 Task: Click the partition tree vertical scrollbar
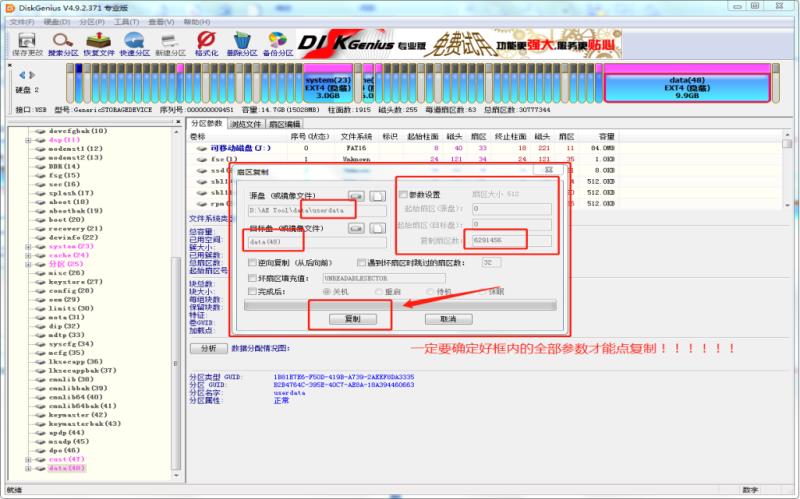(177, 301)
